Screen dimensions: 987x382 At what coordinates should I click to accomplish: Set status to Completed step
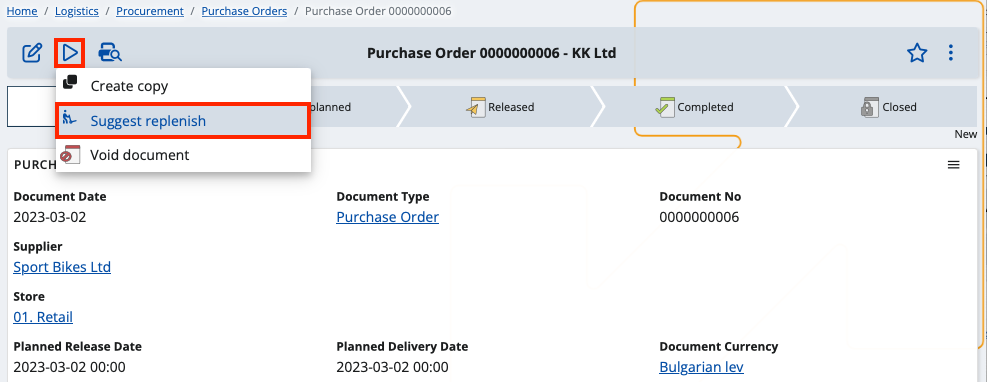click(x=694, y=107)
